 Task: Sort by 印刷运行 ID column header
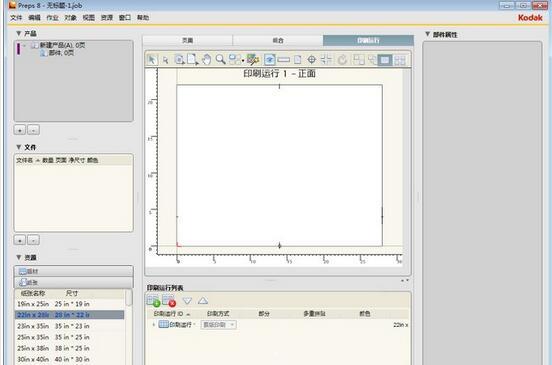coord(171,314)
